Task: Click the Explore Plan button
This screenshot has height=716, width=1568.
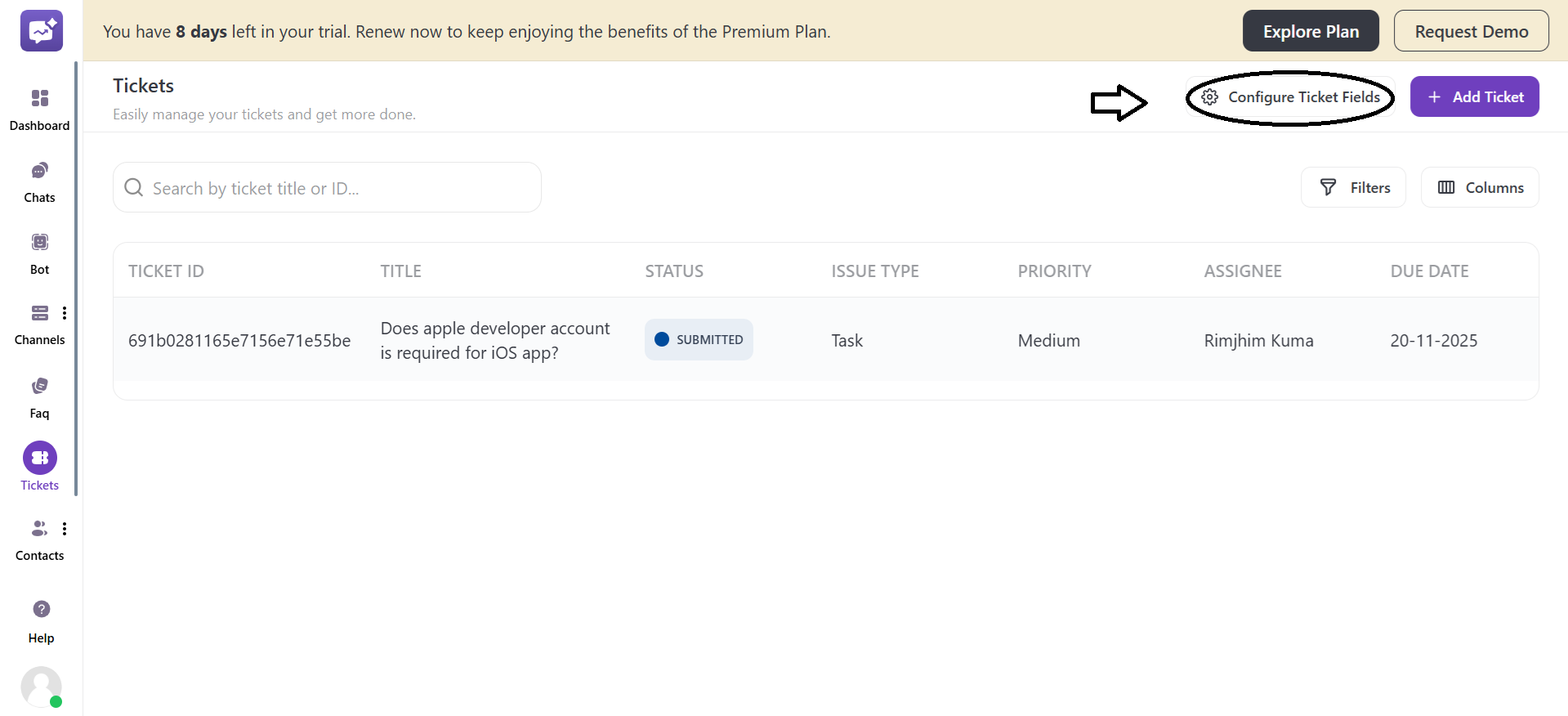Action: 1311,31
